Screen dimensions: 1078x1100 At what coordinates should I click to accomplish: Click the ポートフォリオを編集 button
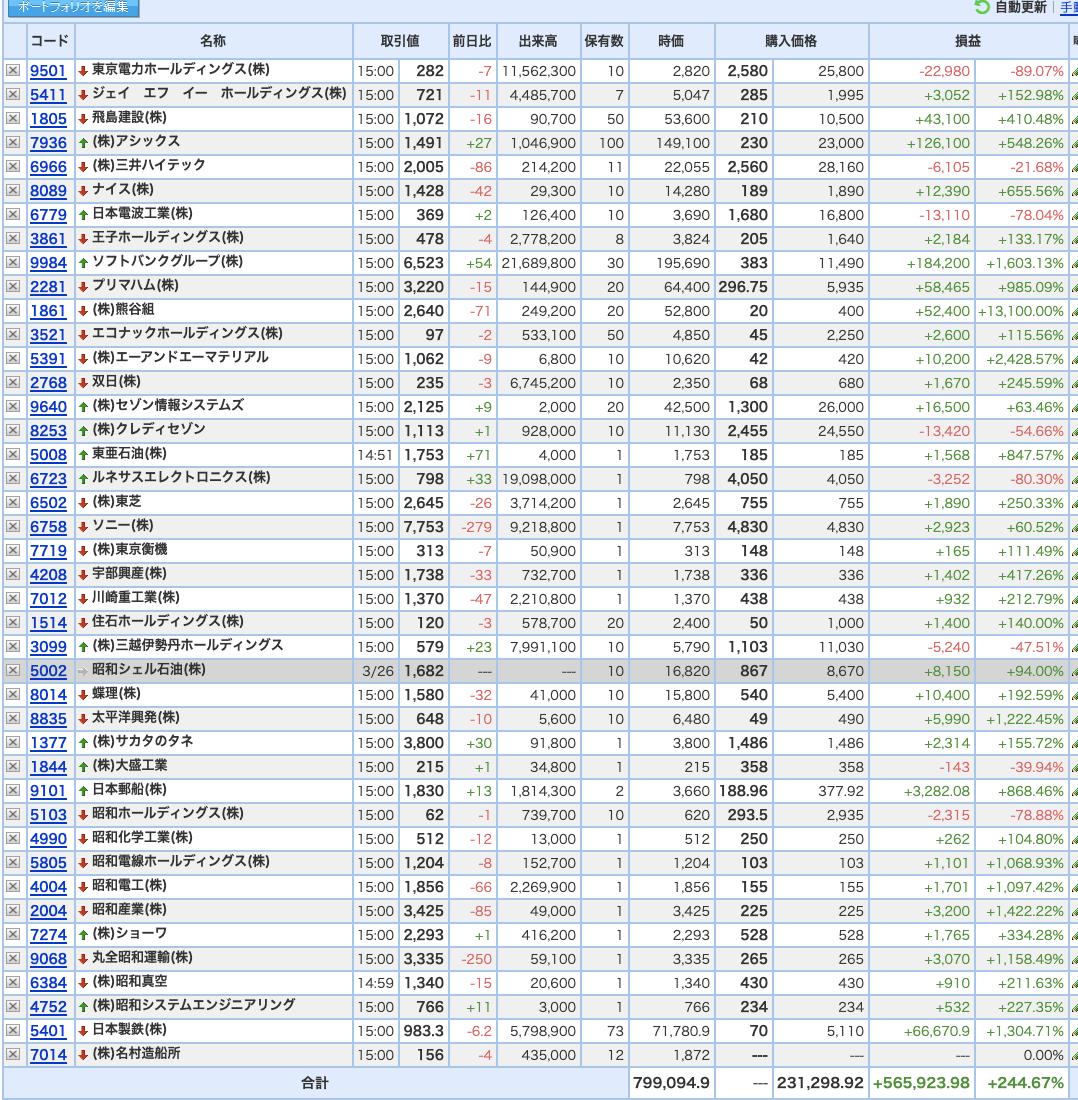(x=73, y=8)
